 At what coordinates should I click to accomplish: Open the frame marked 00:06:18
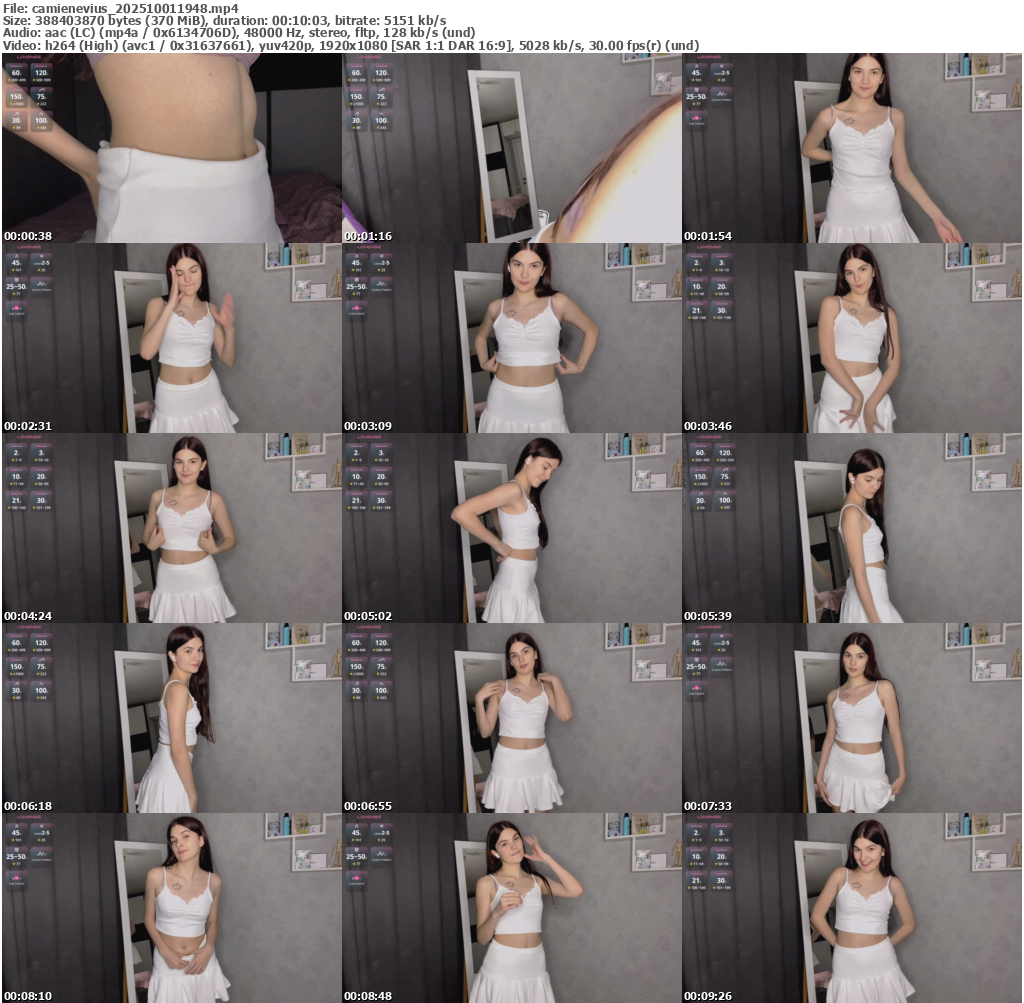click(x=171, y=718)
